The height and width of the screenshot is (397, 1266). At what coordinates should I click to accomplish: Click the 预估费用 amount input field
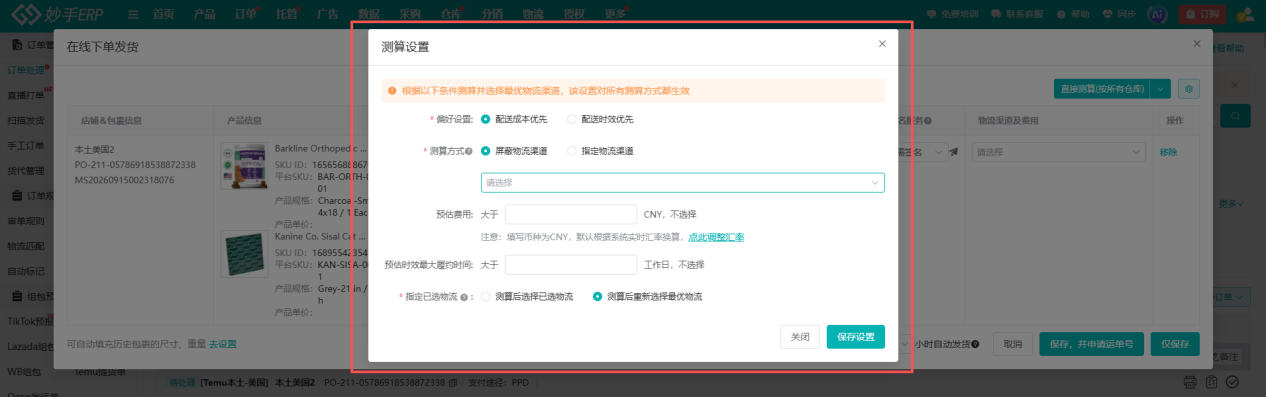571,214
